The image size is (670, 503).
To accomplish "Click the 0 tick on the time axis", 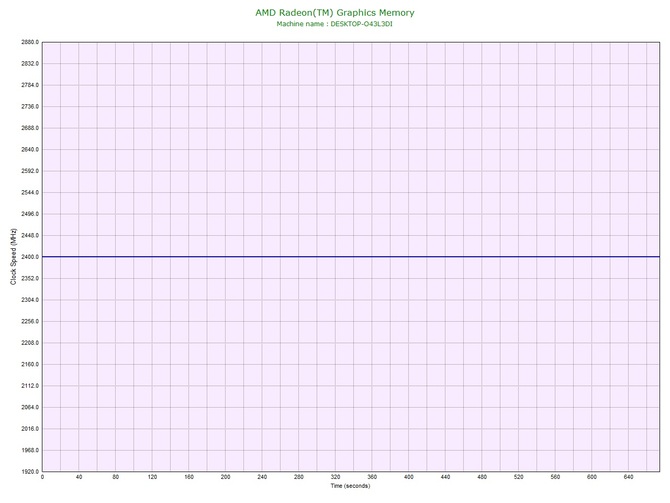I will pyautogui.click(x=42, y=477).
